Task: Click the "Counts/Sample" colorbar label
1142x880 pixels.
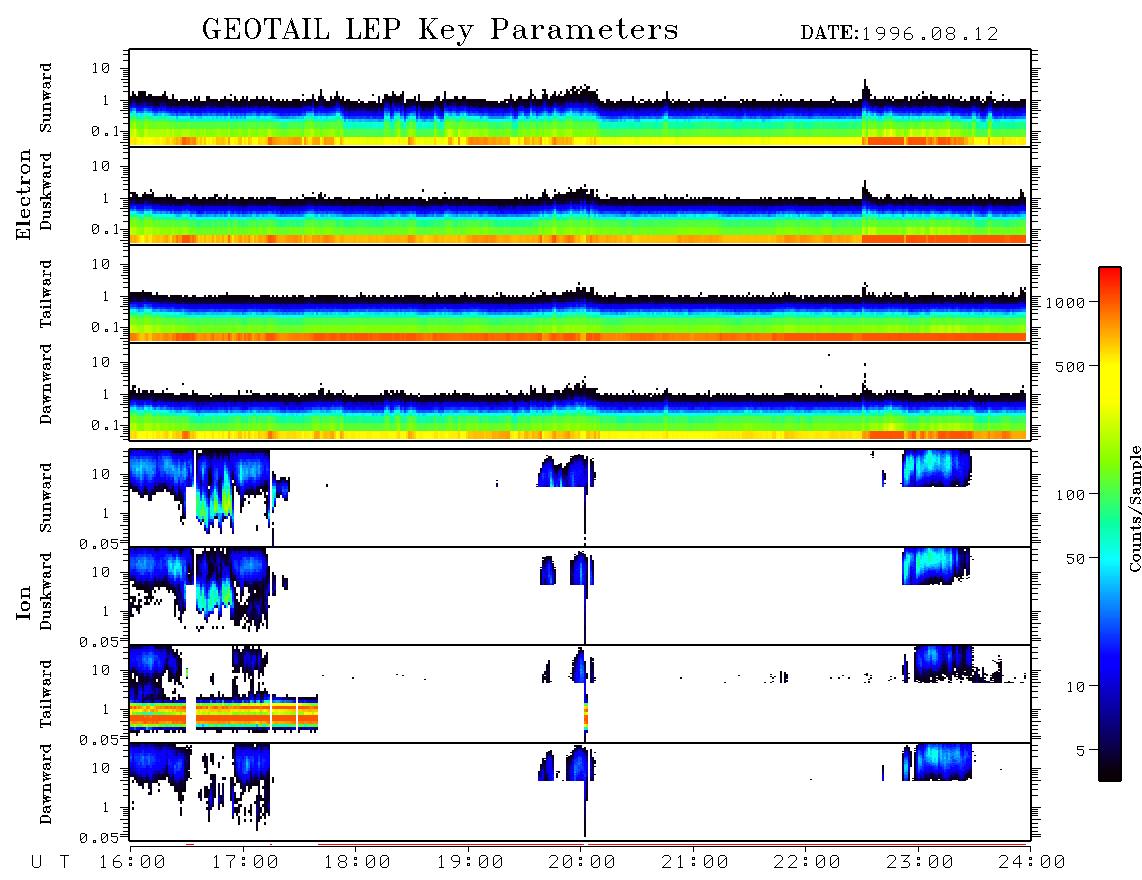Action: click(x=1134, y=508)
